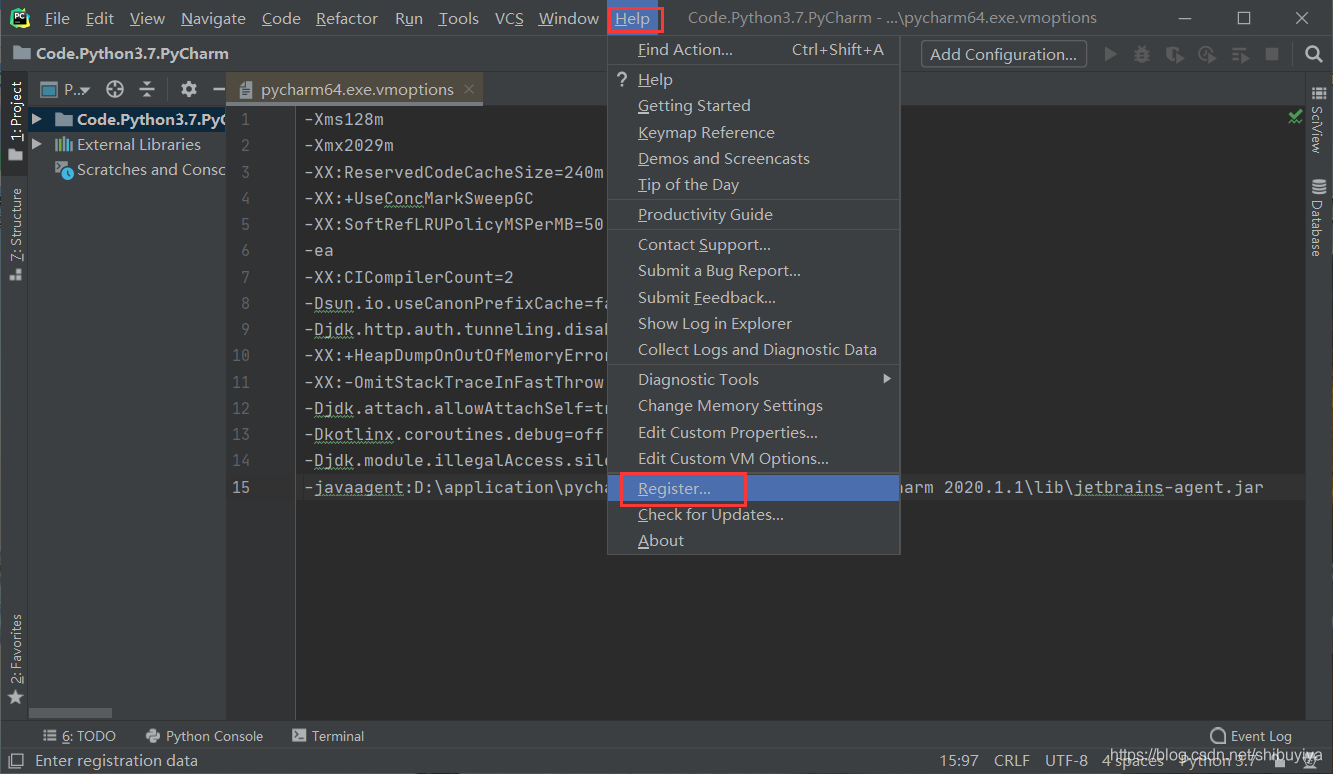Click the locate/scroll-from-source target icon
Screen dimensions: 1333x774
pyautogui.click(x=115, y=90)
